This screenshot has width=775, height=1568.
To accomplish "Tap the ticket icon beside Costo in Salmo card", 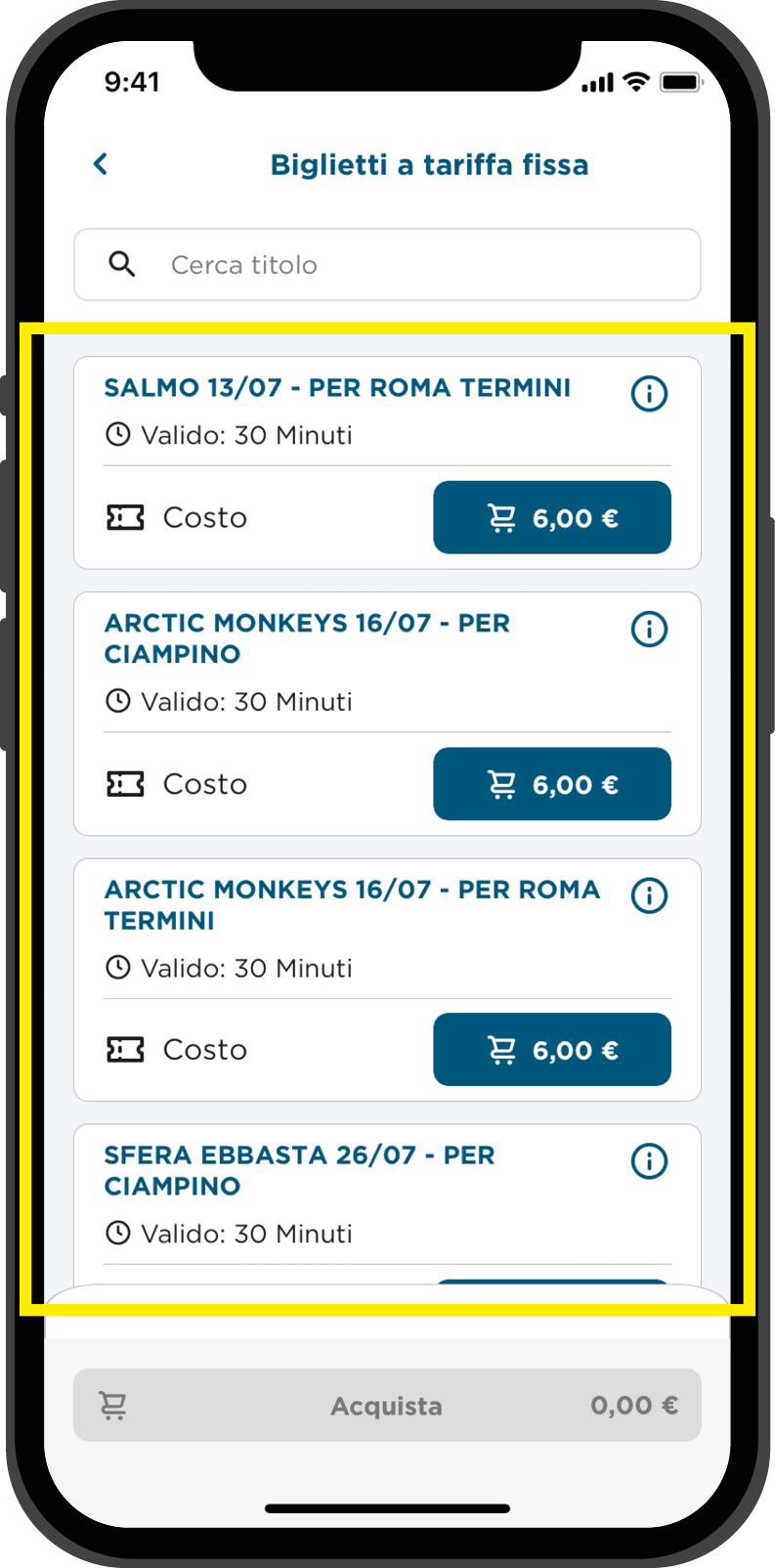I will pos(125,517).
